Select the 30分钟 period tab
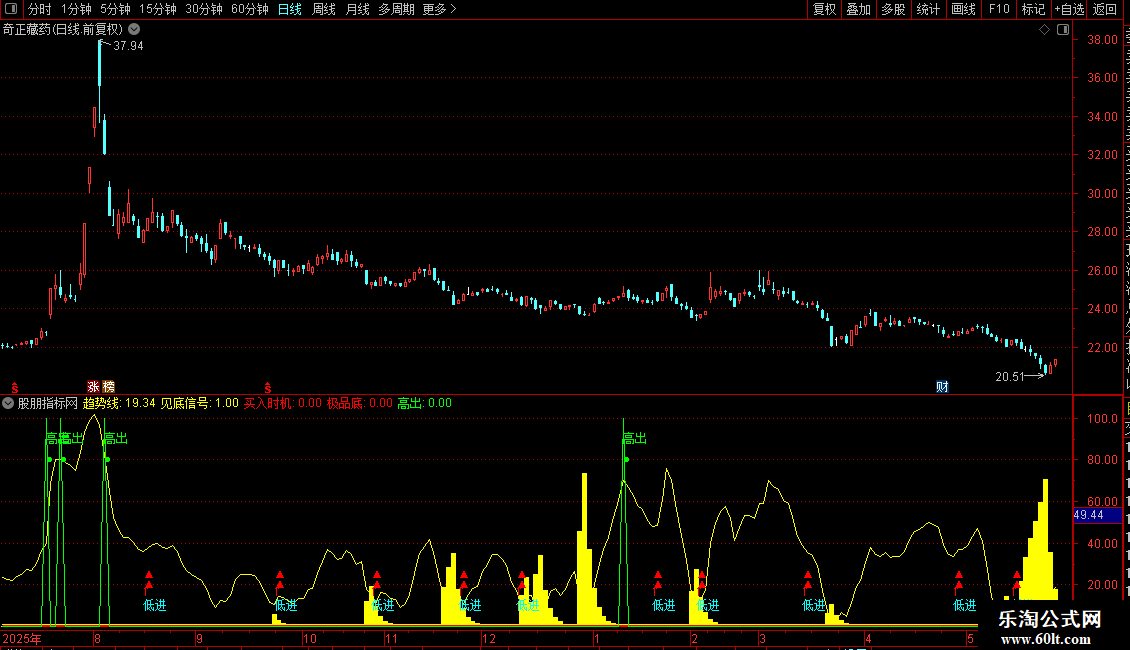The height and width of the screenshot is (650, 1130). [203, 9]
